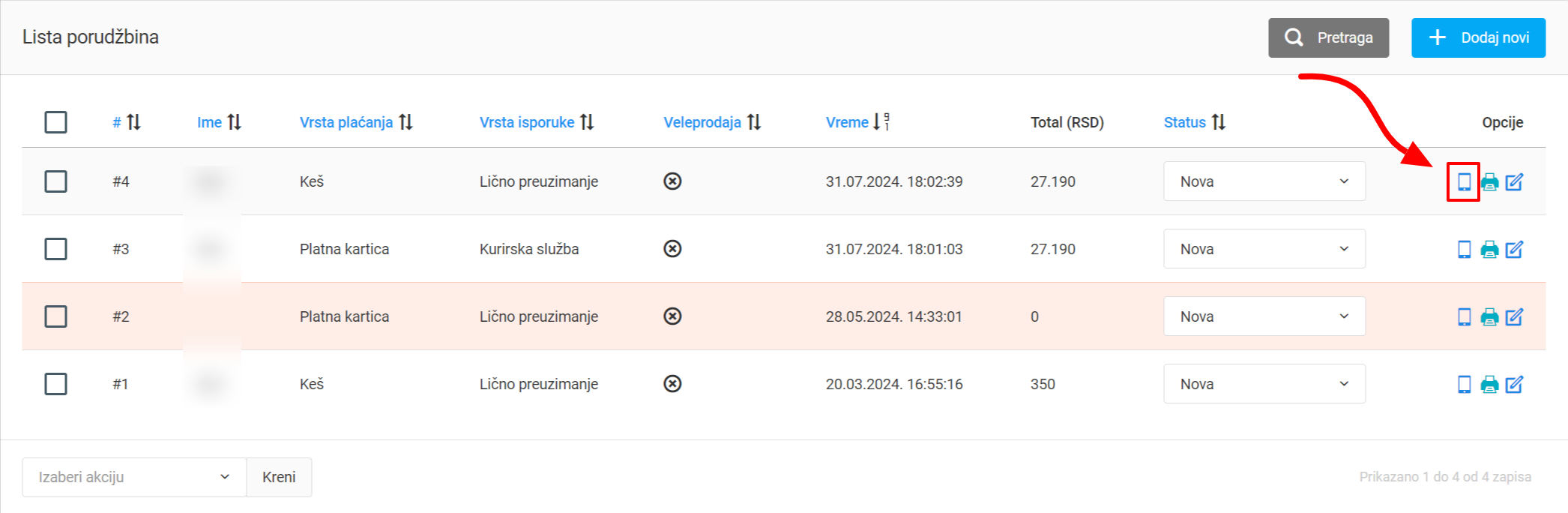Select the checkbox for order #4
The image size is (1568, 513).
coord(55,181)
